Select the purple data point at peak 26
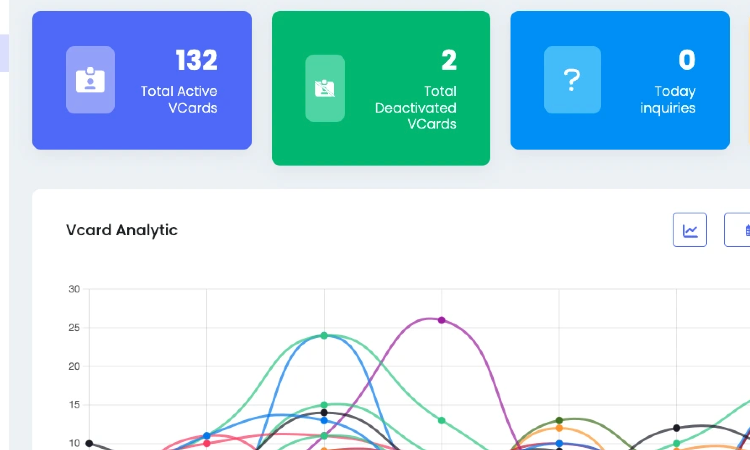Image resolution: width=750 pixels, height=450 pixels. point(441,320)
